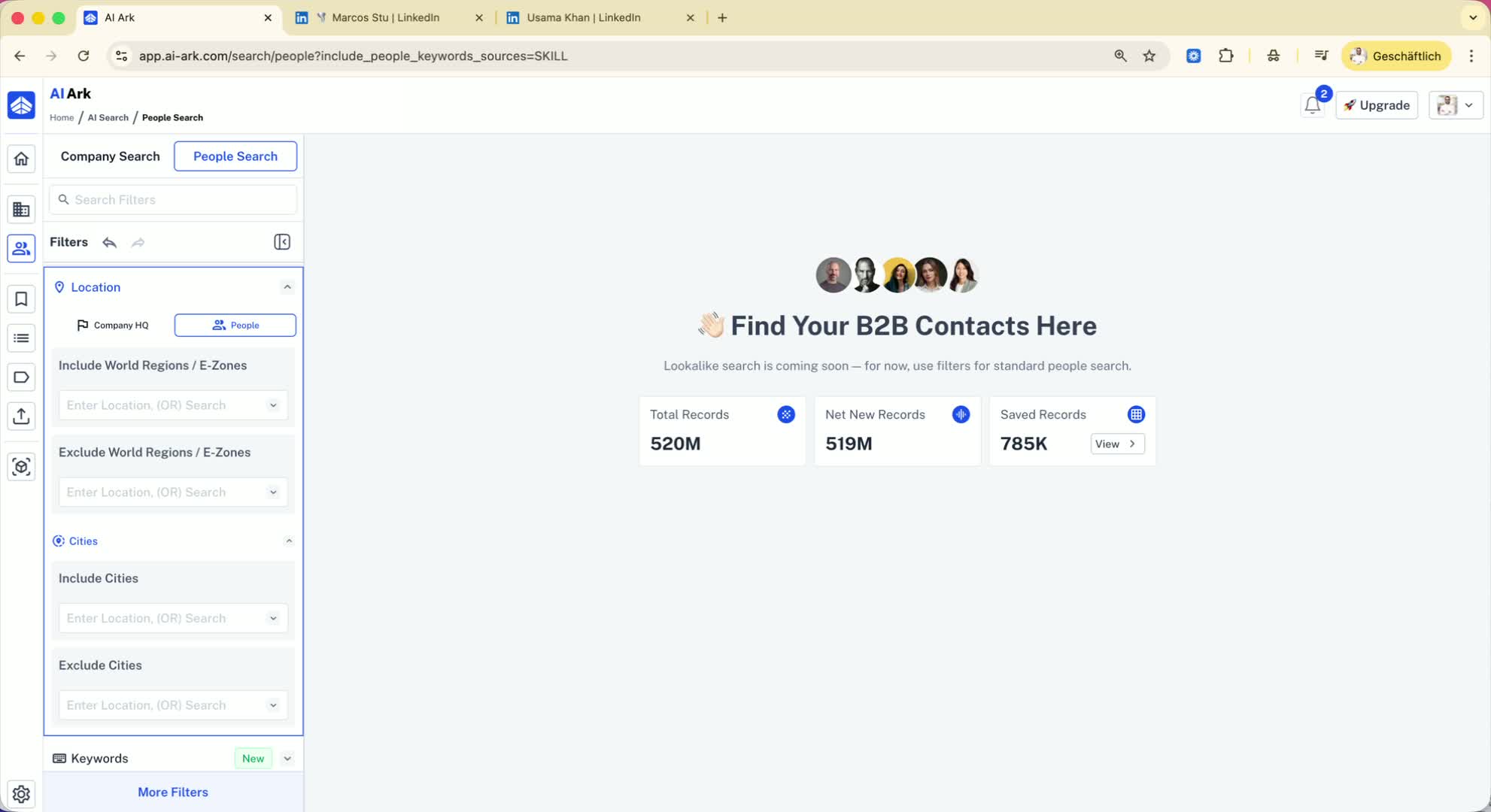Collapse the filters panel icon
This screenshot has width=1491, height=812.
pyautogui.click(x=282, y=242)
